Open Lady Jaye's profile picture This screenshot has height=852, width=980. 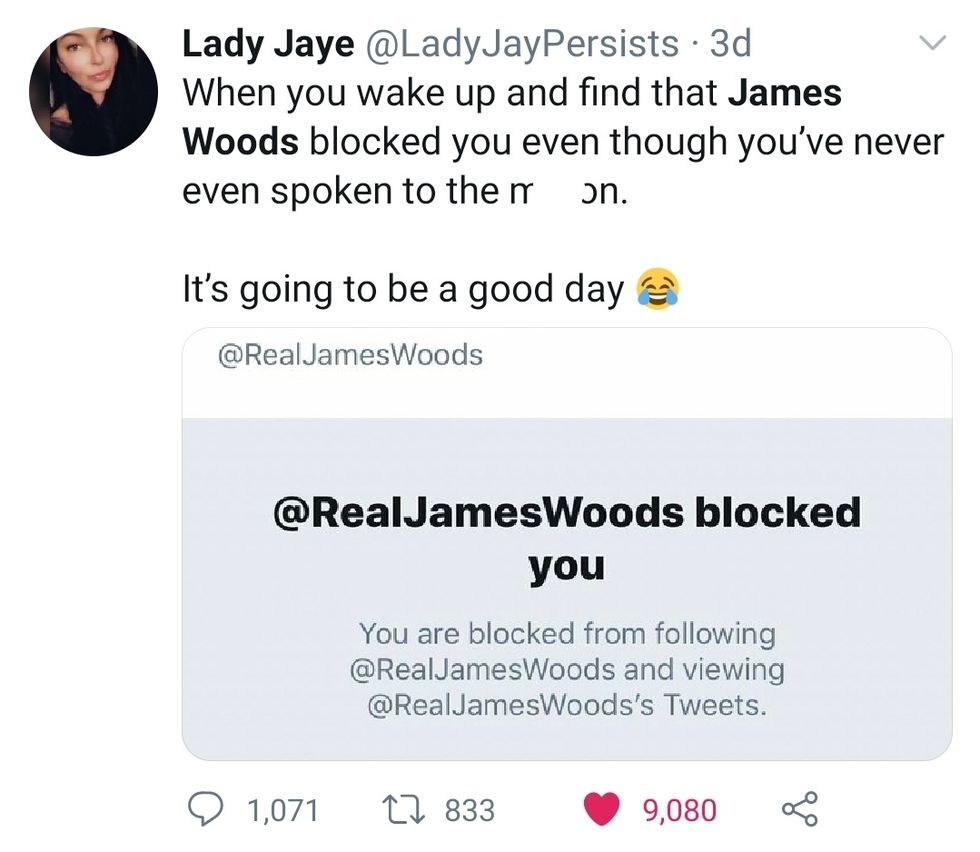tap(94, 91)
